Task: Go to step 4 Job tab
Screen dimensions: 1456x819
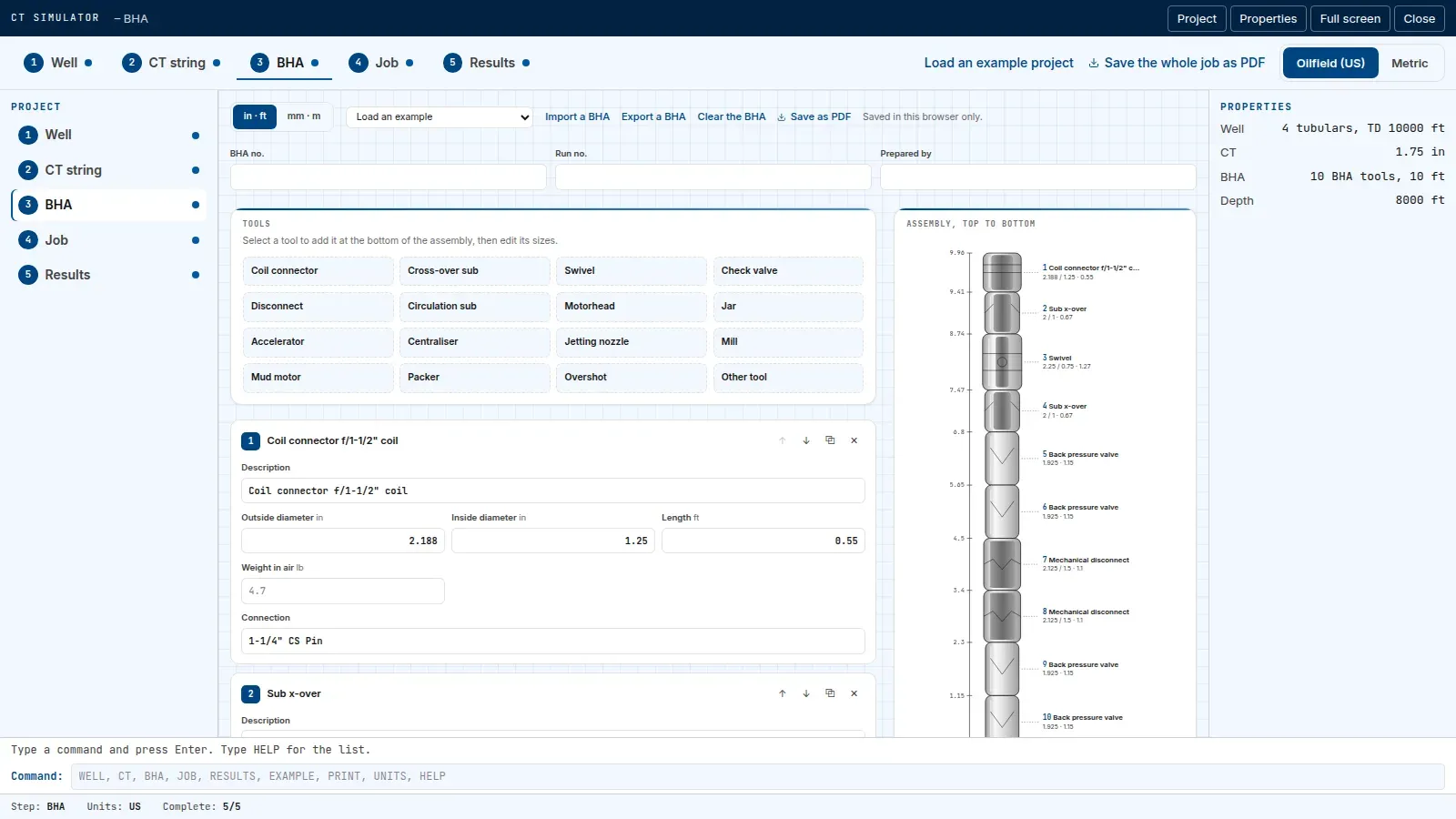Action: click(x=381, y=63)
